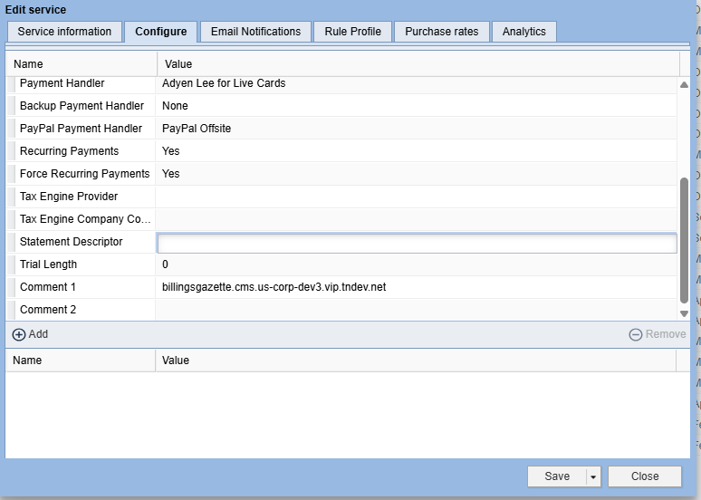701x500 pixels.
Task: Focus the Statement Descriptor text field
Action: 417,242
